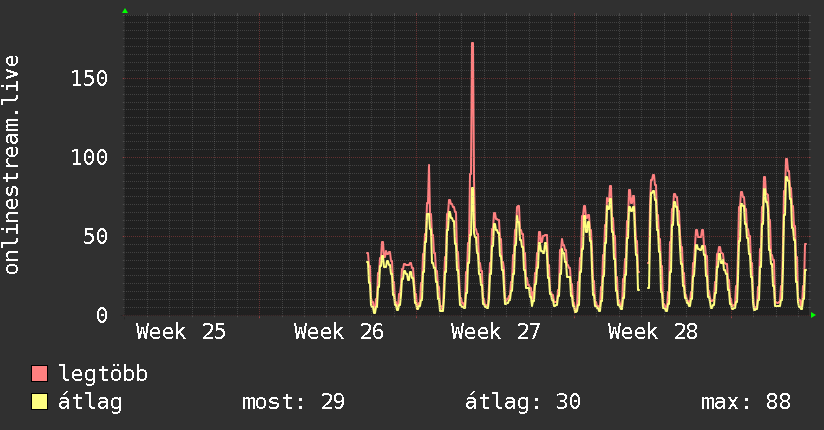Viewport: 824px width, 430px height.
Task: Click the green arrow at top of y-axis
Action: (125, 11)
